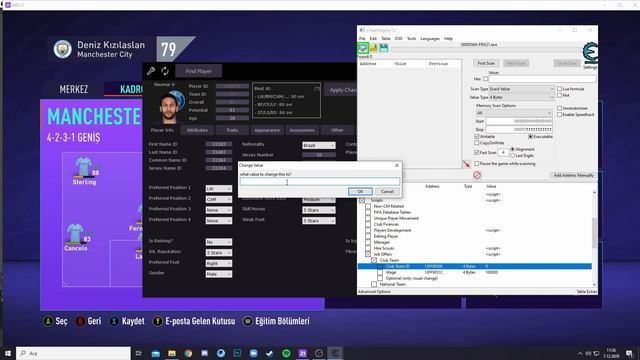
Task: Click the X button Kaydet prompt
Action: 127,321
